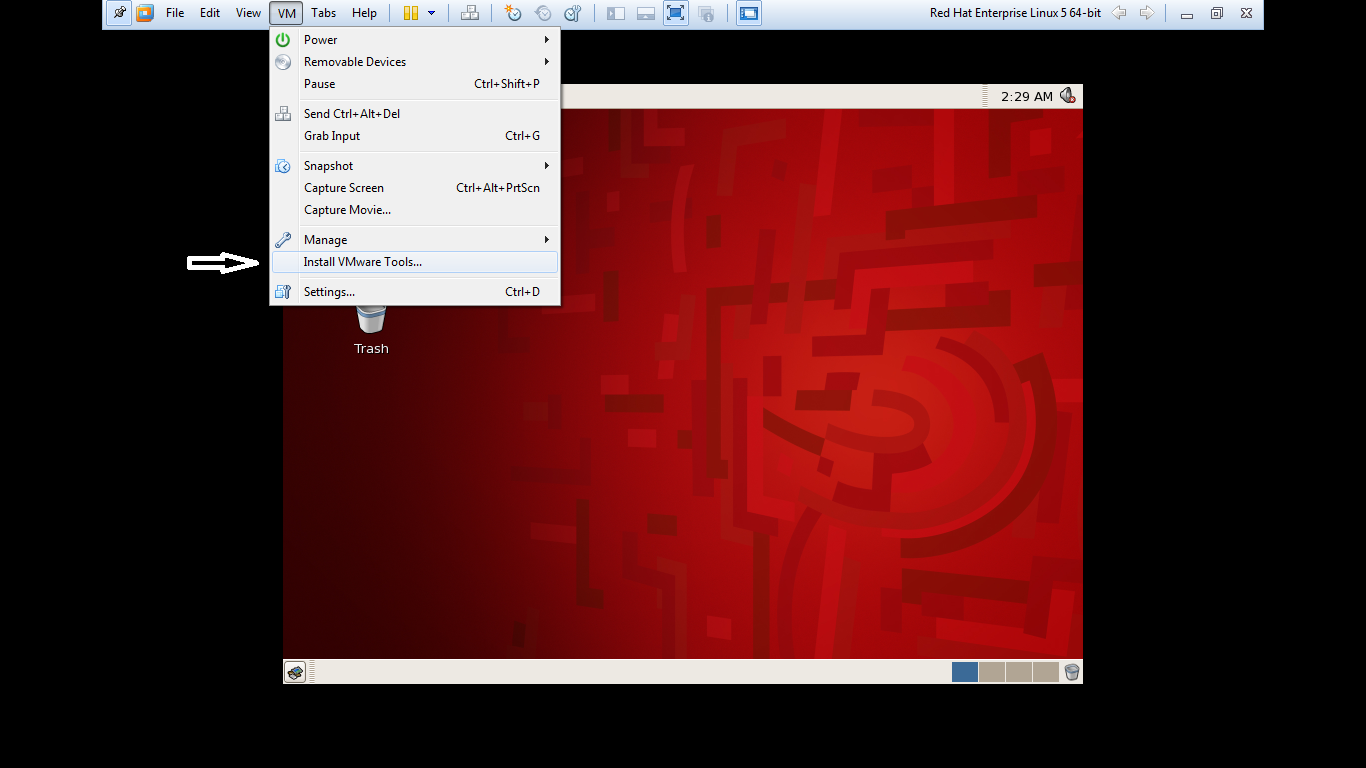Open the Help menu

coord(364,13)
